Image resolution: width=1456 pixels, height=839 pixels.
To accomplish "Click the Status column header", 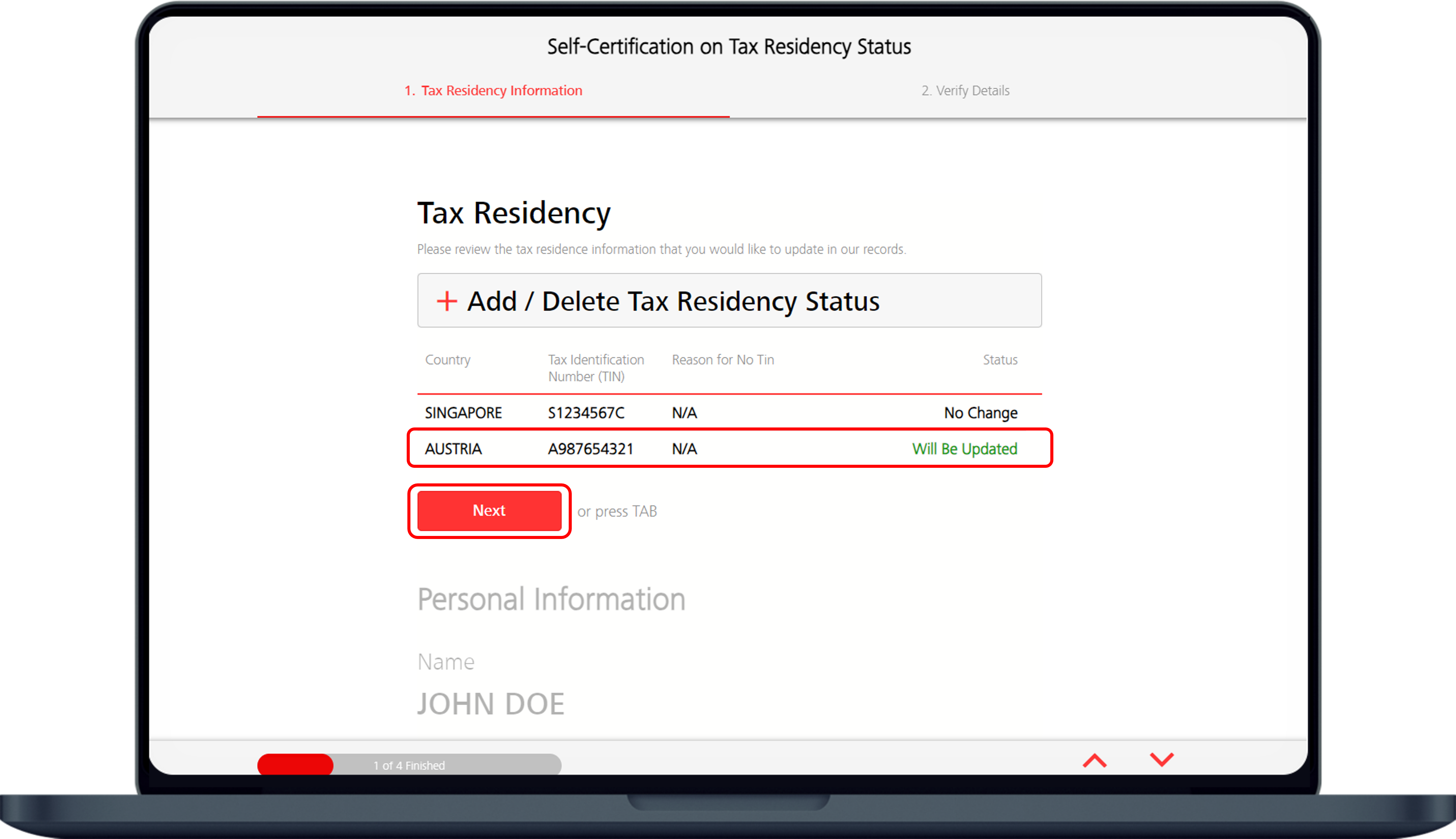I will pos(1000,360).
